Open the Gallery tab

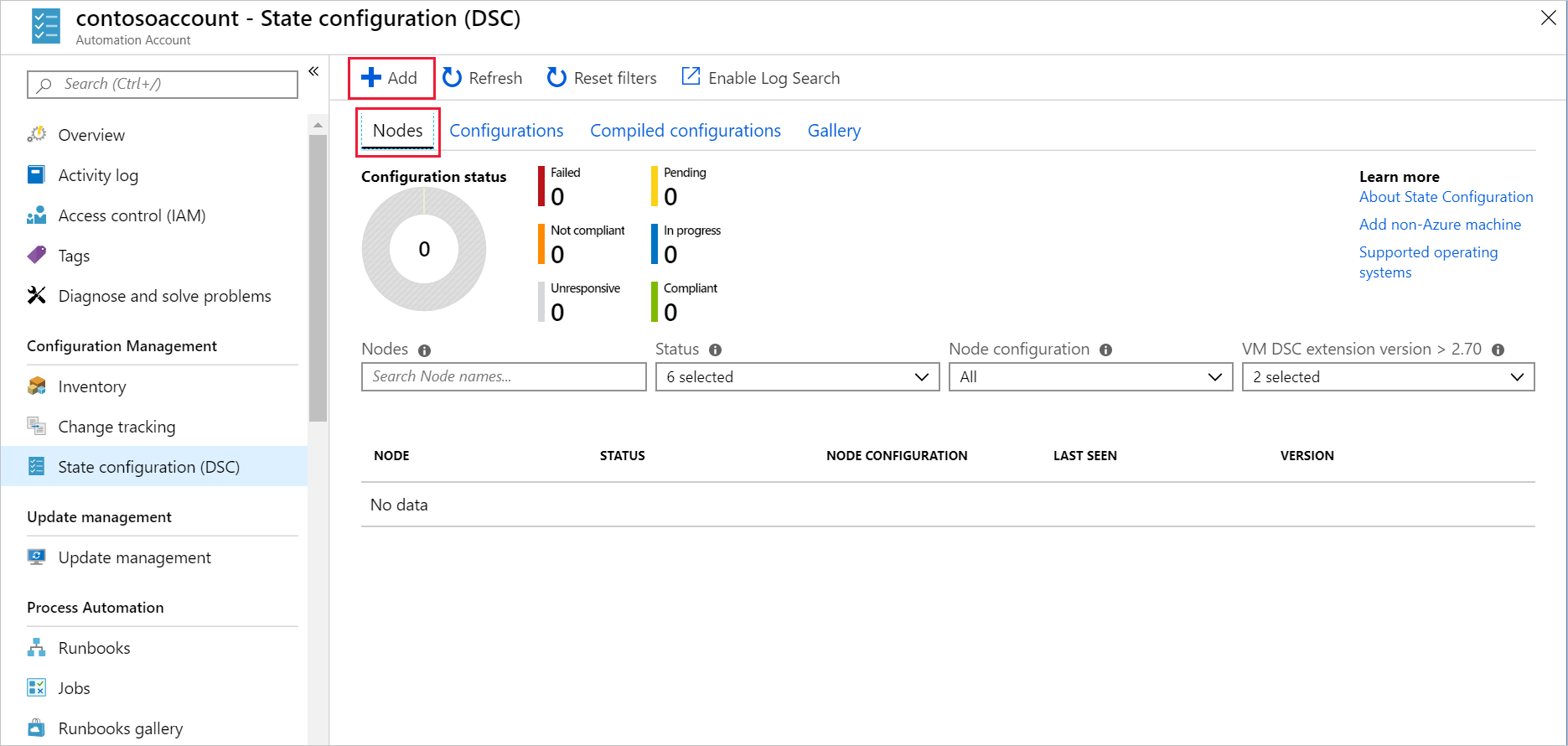tap(834, 131)
